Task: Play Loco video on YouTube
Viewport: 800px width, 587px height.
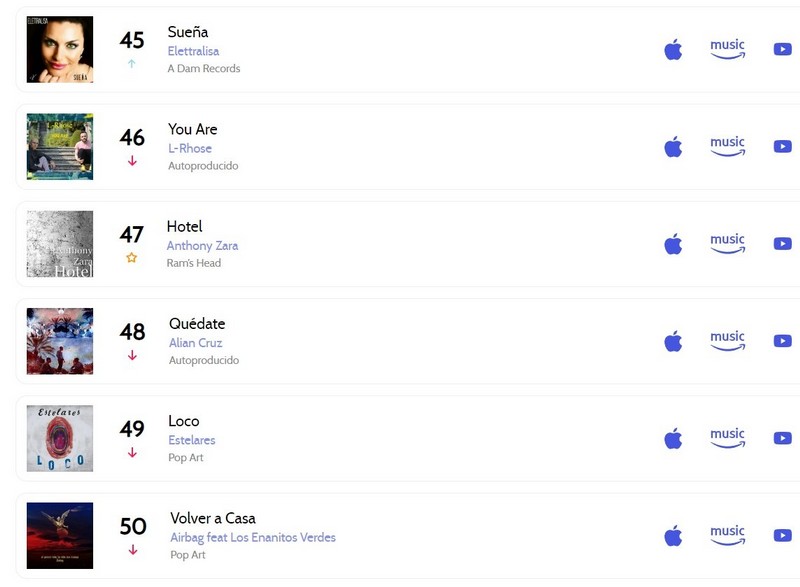Action: coord(783,438)
